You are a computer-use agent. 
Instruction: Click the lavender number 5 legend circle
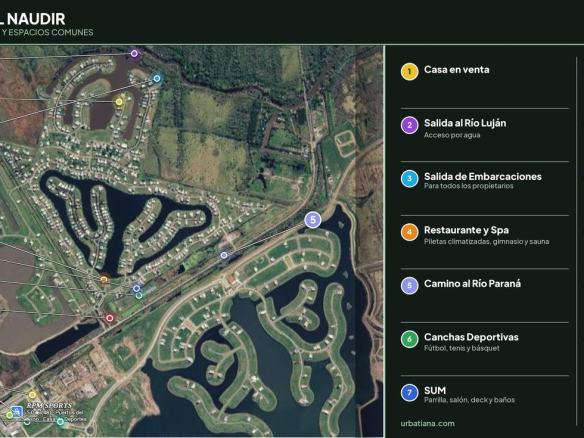[409, 286]
